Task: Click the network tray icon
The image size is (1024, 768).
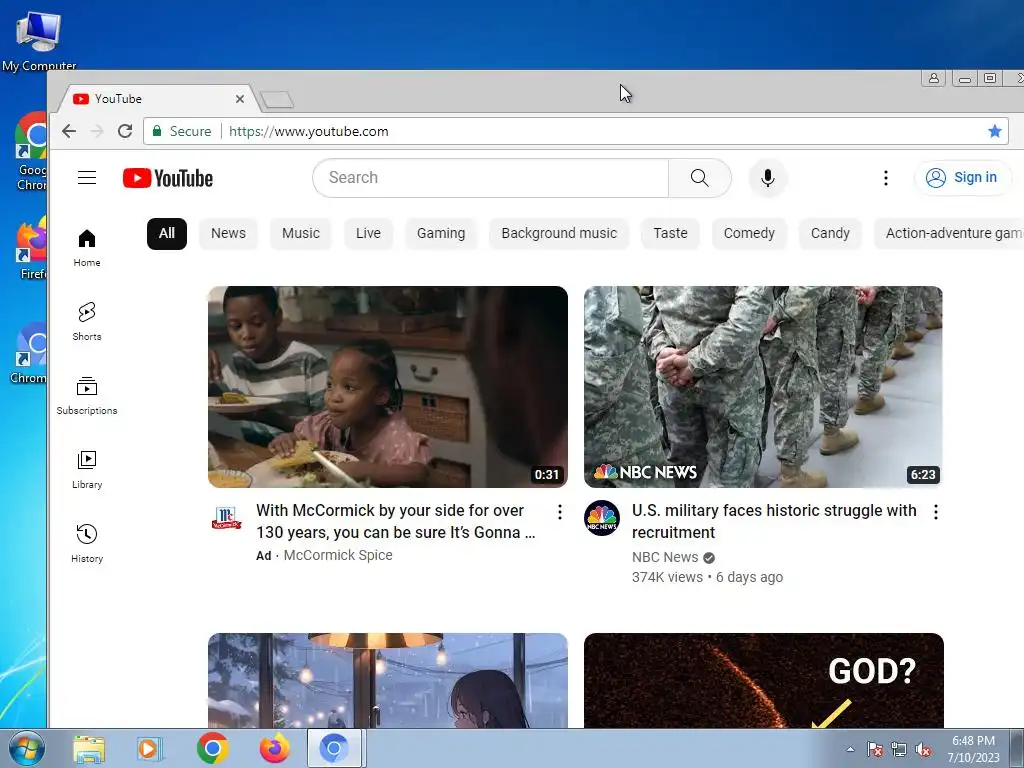Action: click(x=899, y=750)
